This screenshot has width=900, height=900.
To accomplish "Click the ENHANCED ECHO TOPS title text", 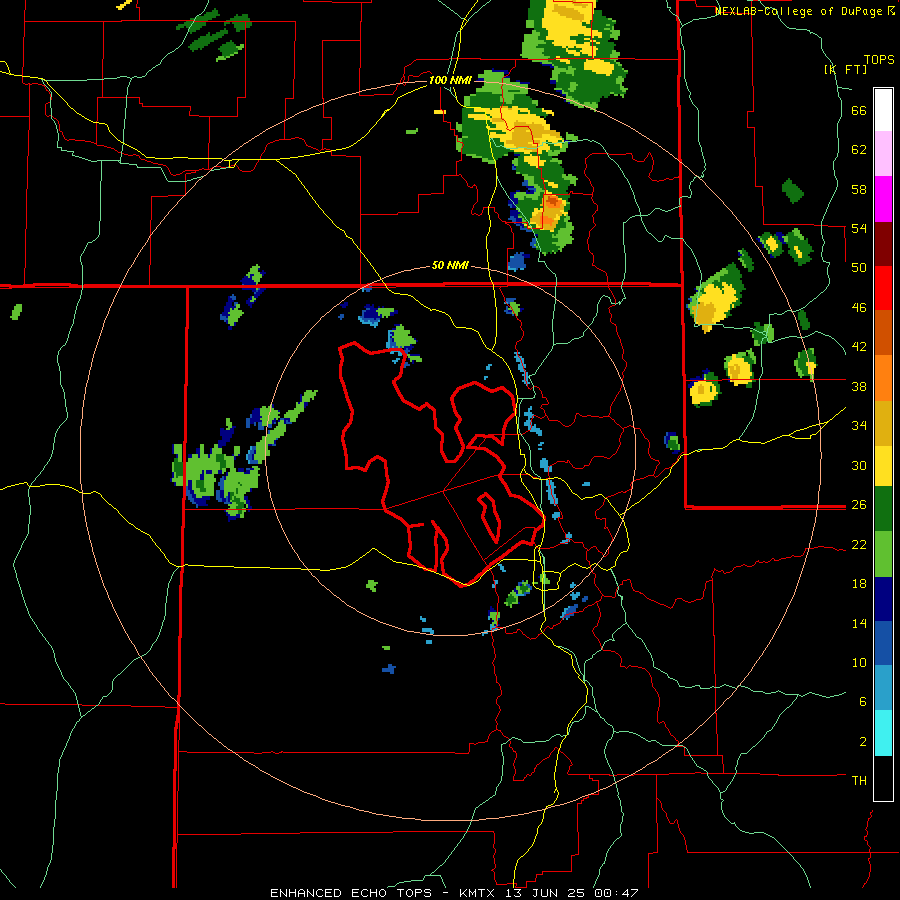I will pos(351,893).
